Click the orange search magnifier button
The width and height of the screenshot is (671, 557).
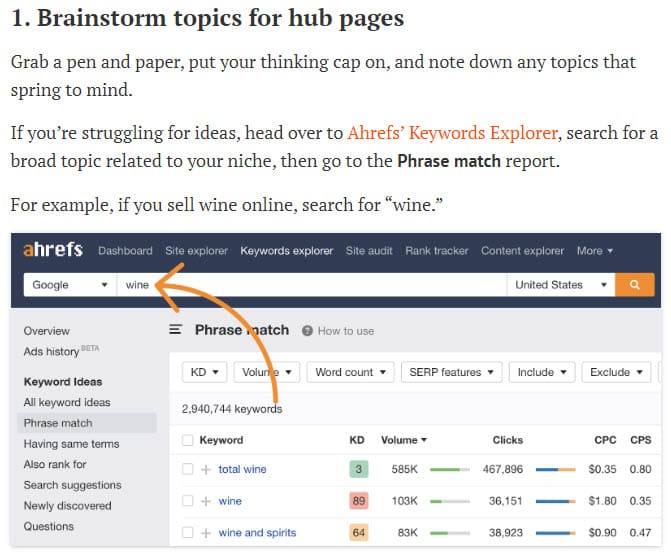(633, 285)
